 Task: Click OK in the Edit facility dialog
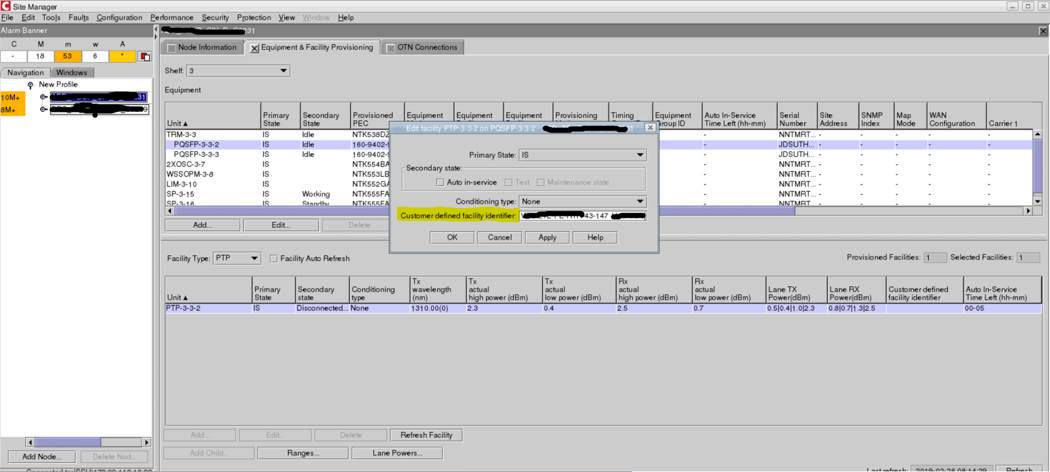tap(452, 237)
